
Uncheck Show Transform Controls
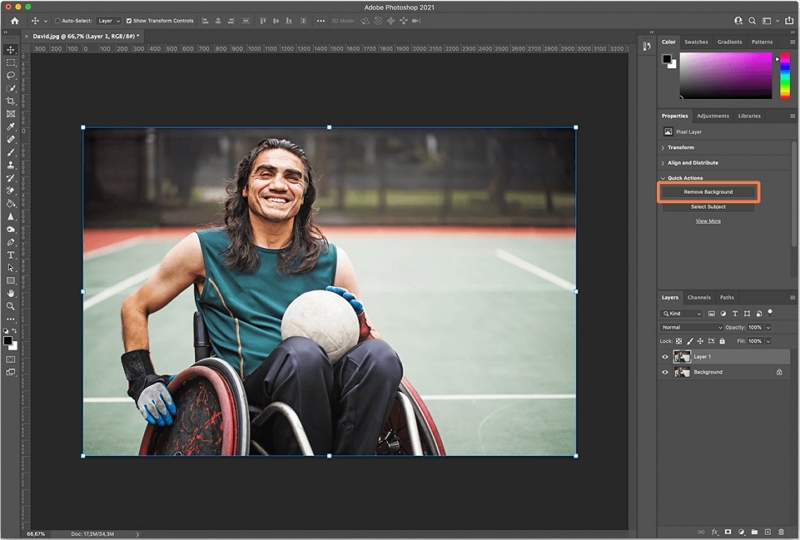pyautogui.click(x=129, y=20)
